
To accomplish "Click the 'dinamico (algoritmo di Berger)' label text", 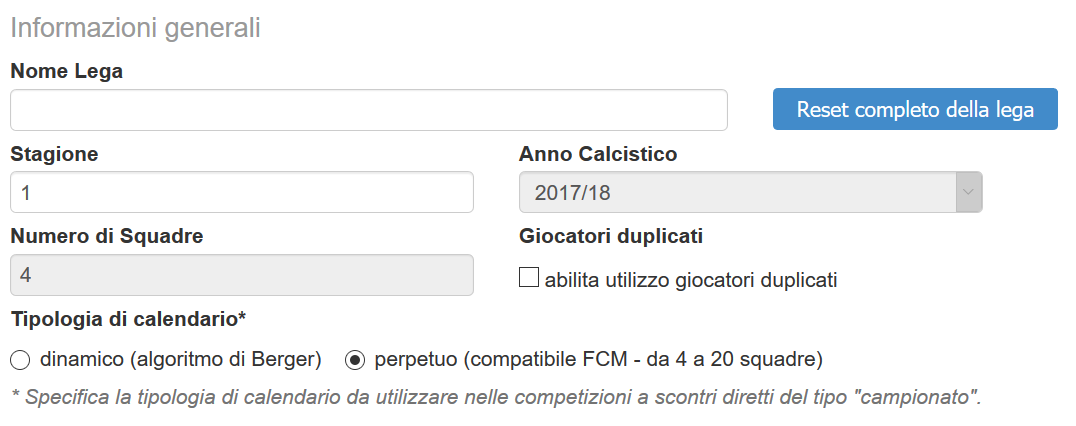I will click(x=180, y=358).
